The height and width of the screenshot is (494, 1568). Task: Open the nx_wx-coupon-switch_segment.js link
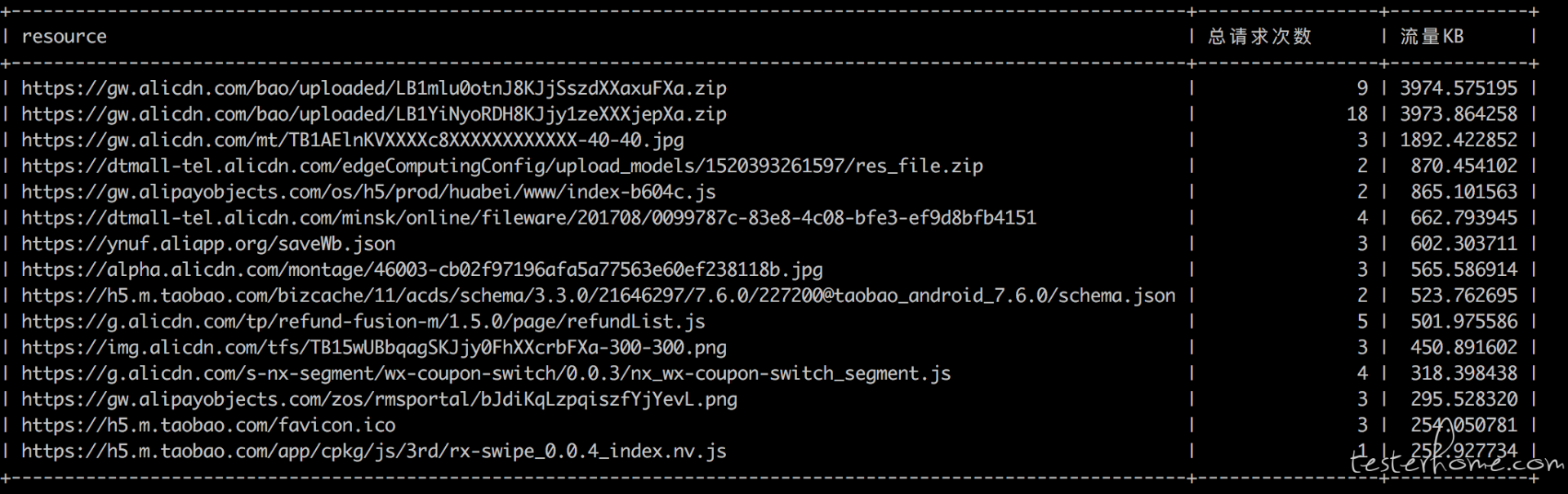click(486, 374)
